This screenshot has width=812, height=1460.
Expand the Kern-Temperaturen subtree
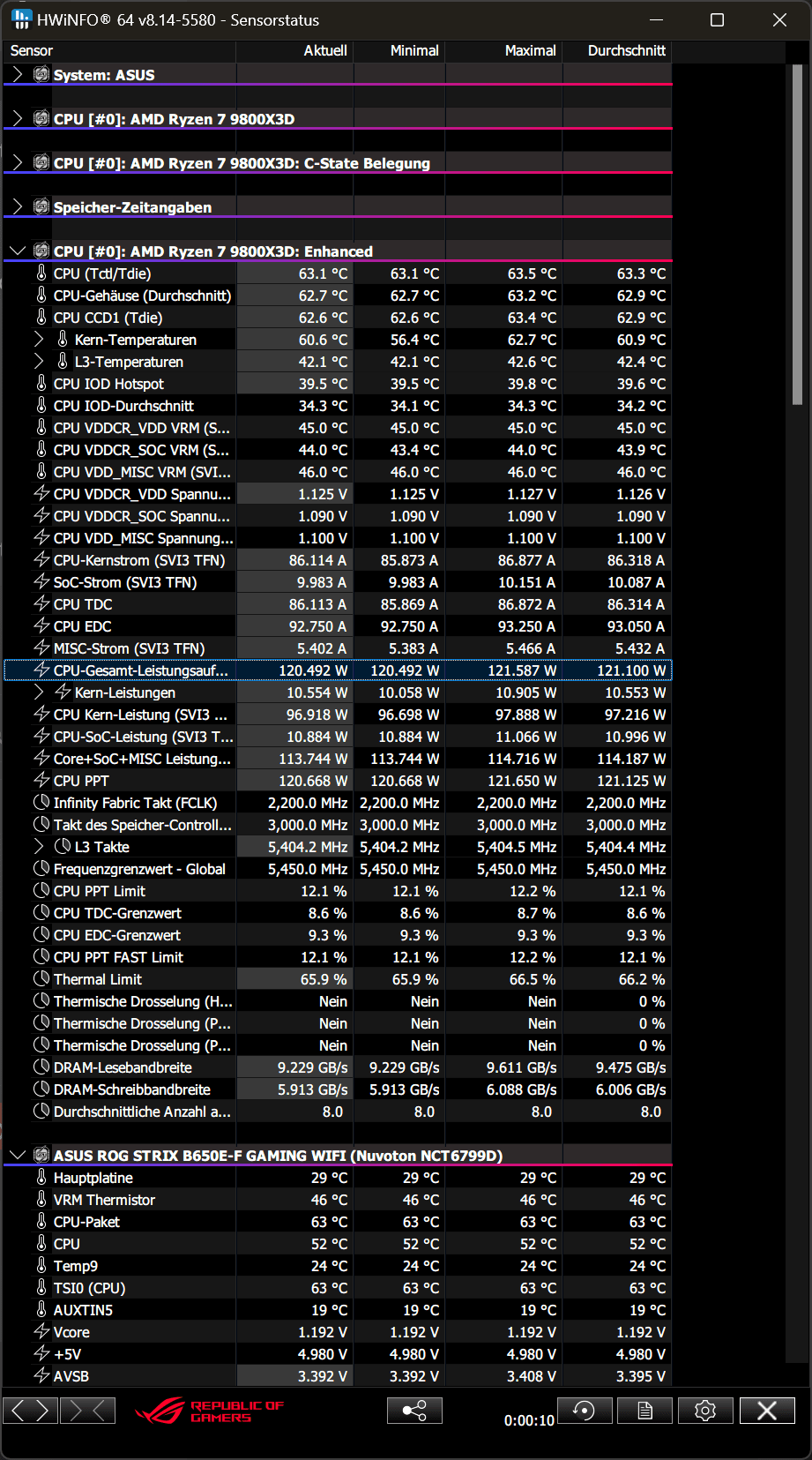pyautogui.click(x=39, y=340)
